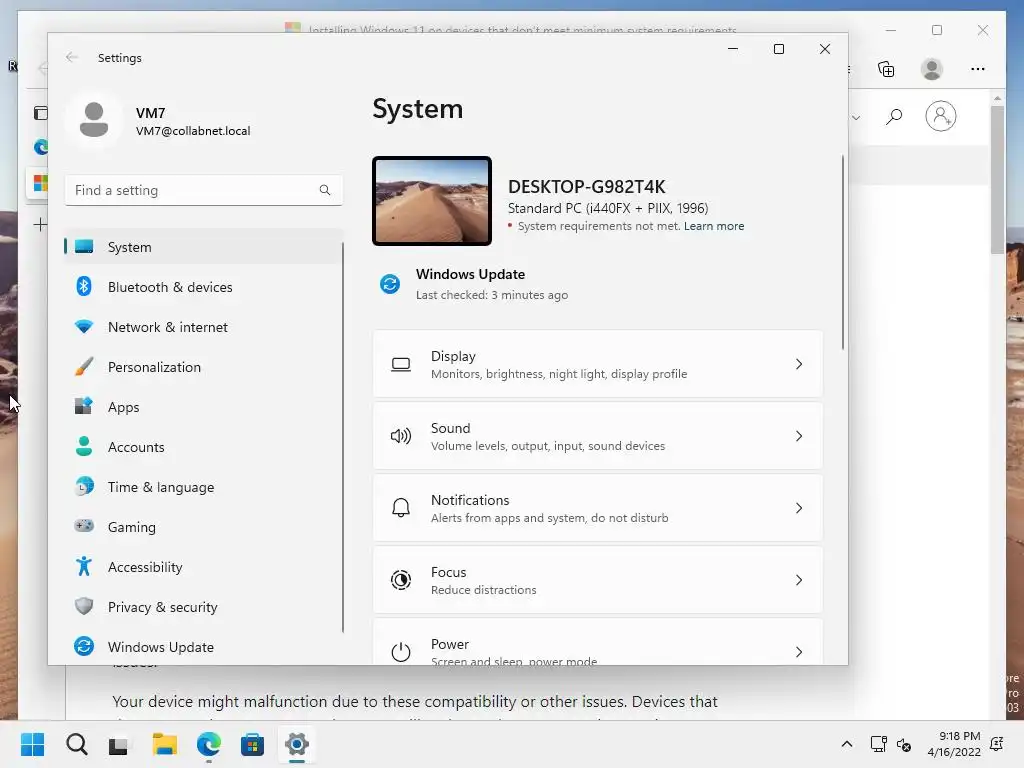Open Sound settings
The image size is (1024, 768).
pos(598,436)
